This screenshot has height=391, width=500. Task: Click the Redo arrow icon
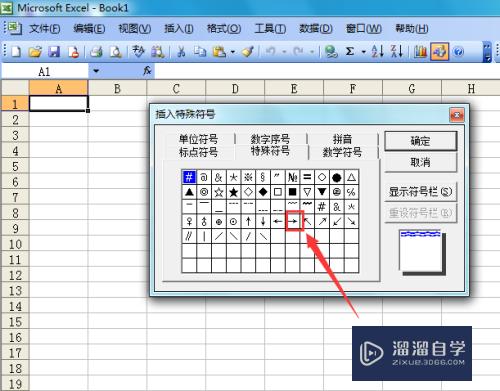pyautogui.click(x=298, y=52)
